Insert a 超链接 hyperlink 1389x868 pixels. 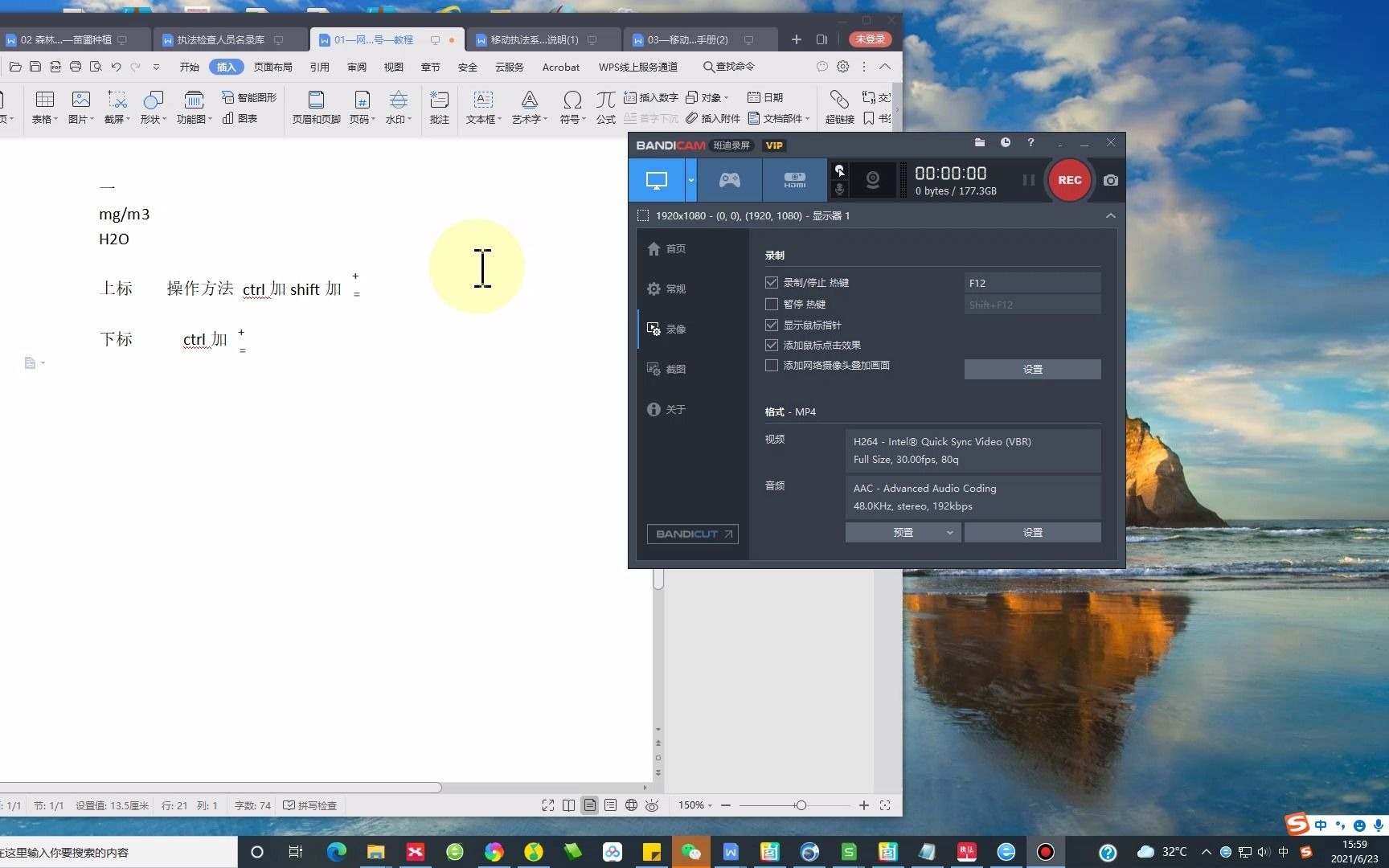pos(839,108)
